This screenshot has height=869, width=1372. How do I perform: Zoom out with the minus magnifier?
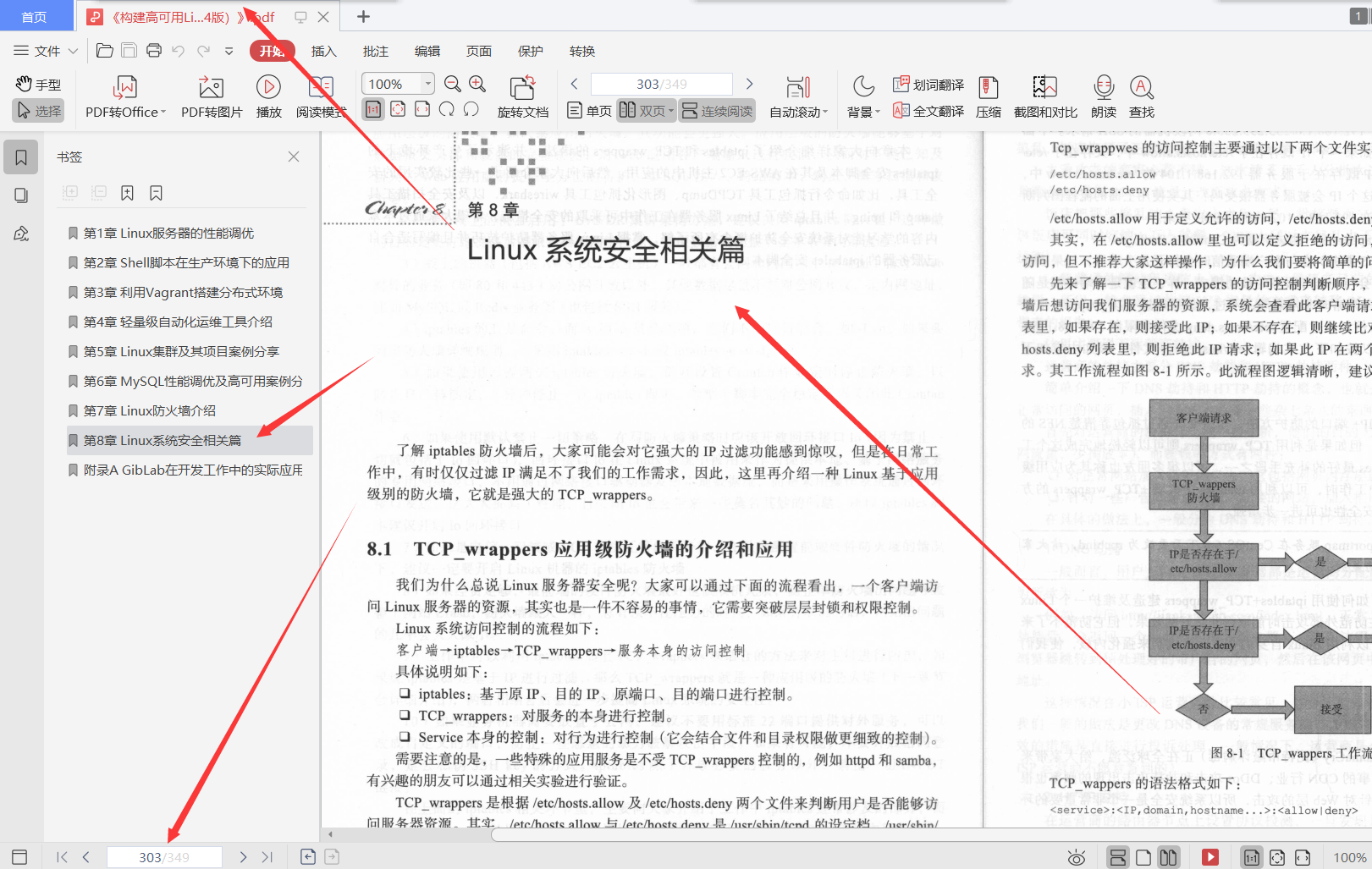453,84
